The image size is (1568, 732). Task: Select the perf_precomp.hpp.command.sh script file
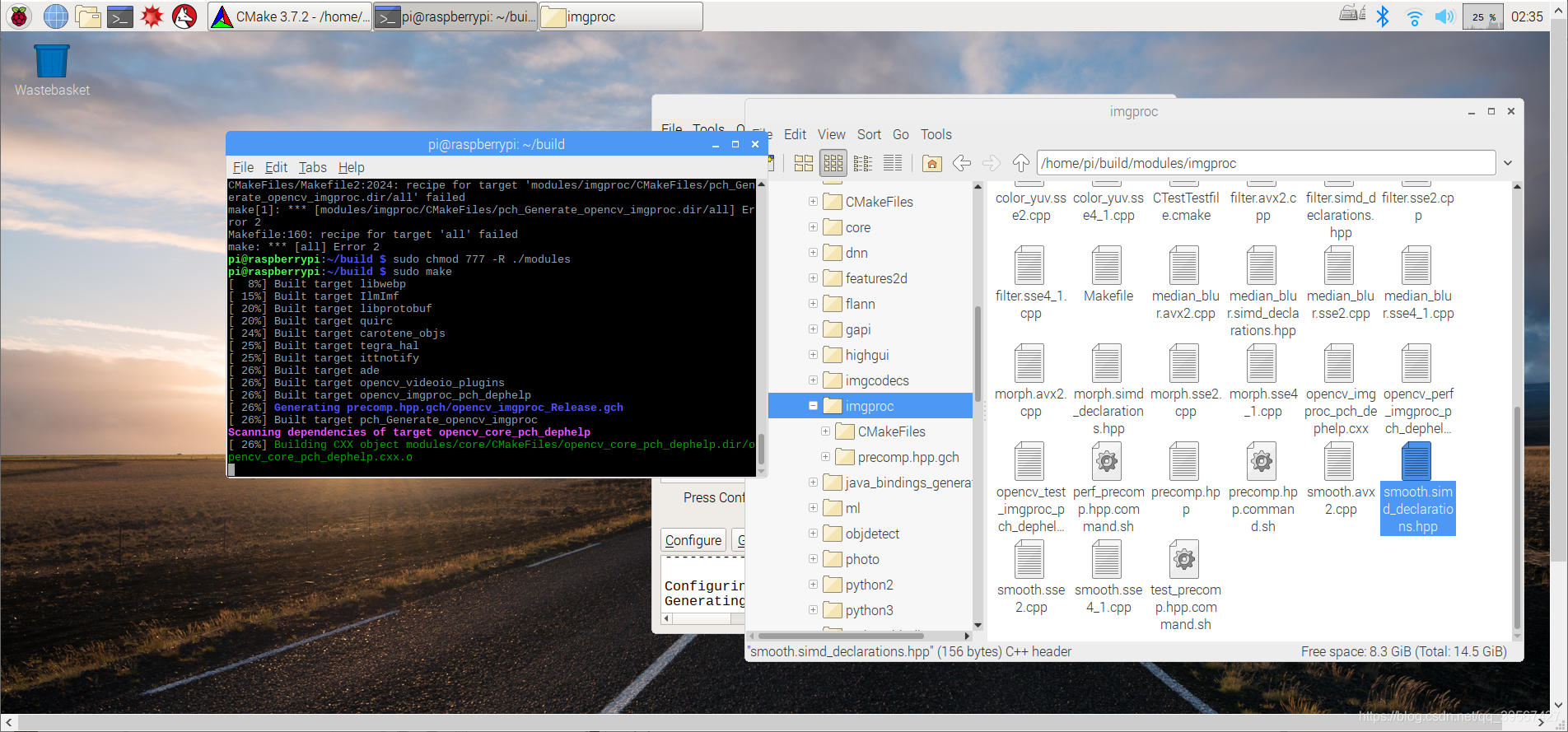pos(1108,487)
